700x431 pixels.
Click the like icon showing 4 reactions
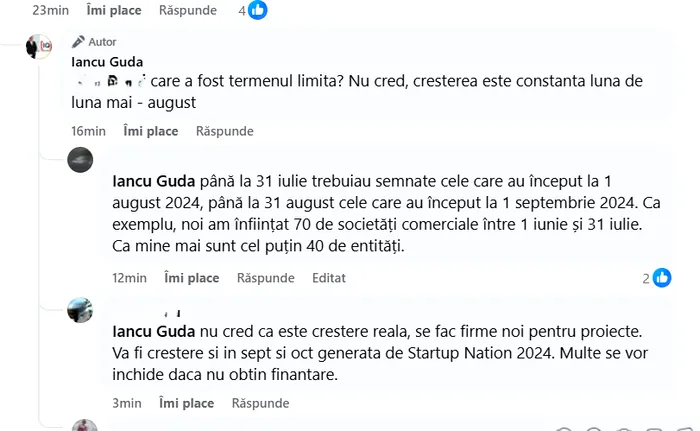point(258,10)
